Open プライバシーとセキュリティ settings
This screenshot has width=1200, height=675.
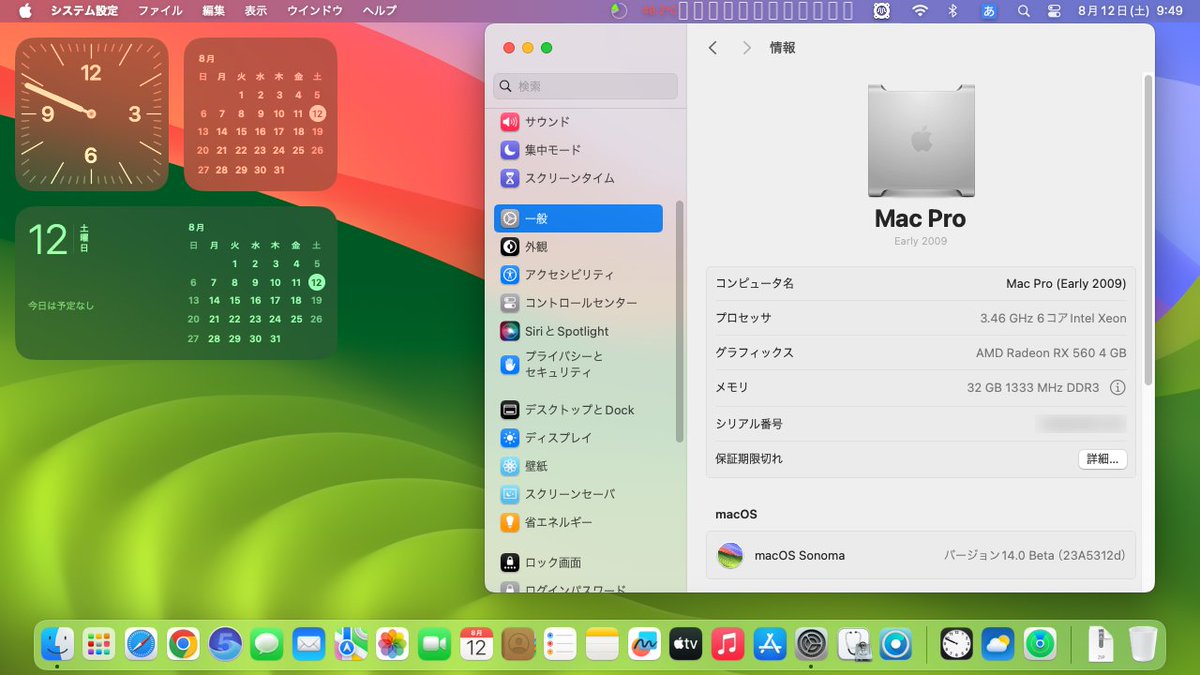578,364
